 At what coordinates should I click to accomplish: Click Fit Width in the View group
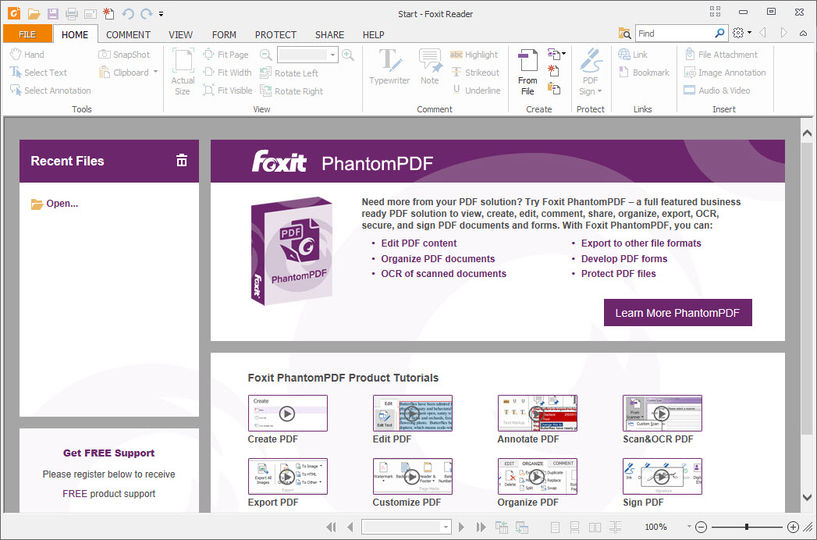[x=227, y=72]
